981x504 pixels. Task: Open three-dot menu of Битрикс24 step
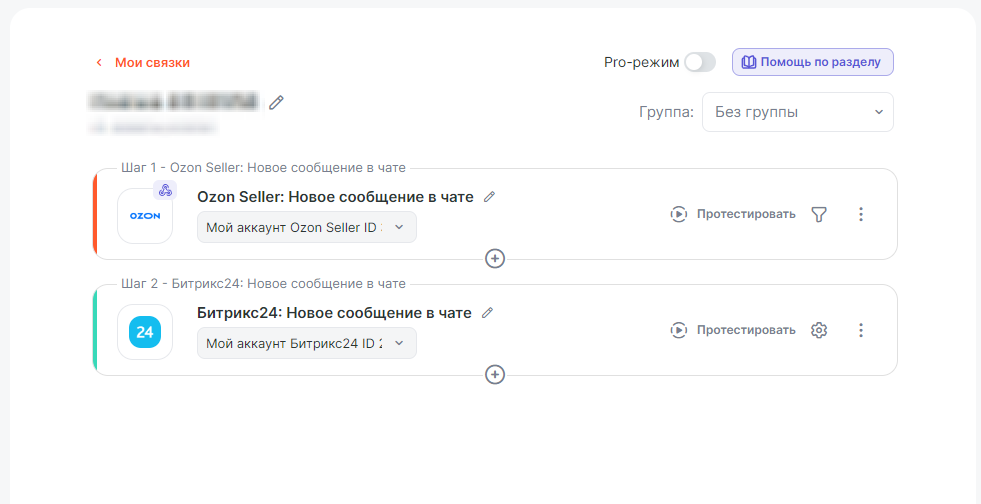point(861,330)
